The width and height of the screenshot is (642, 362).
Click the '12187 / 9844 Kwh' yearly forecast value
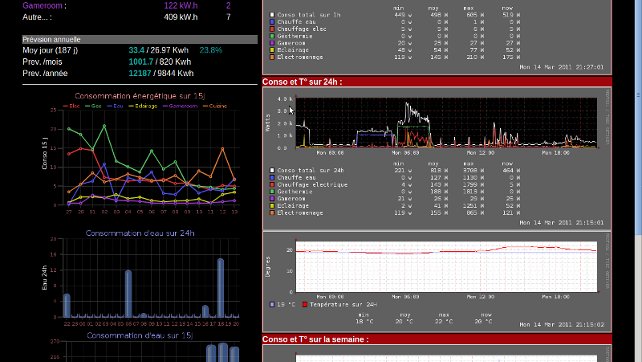point(161,73)
